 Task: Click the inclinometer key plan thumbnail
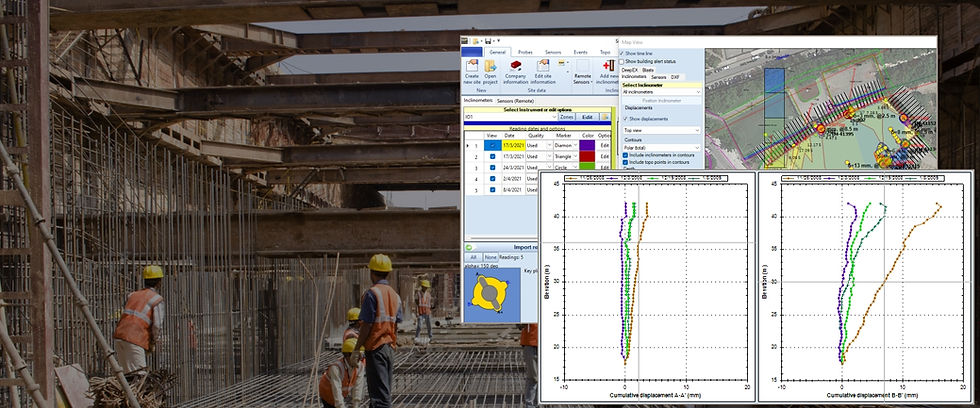[492, 295]
